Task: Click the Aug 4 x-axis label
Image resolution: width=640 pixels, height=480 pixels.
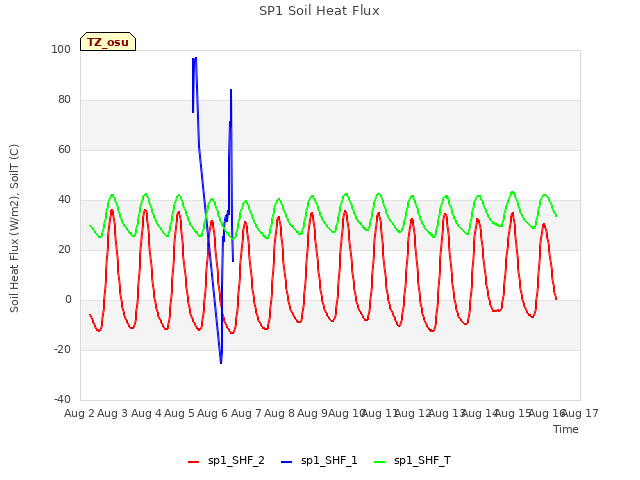Action: [146, 413]
